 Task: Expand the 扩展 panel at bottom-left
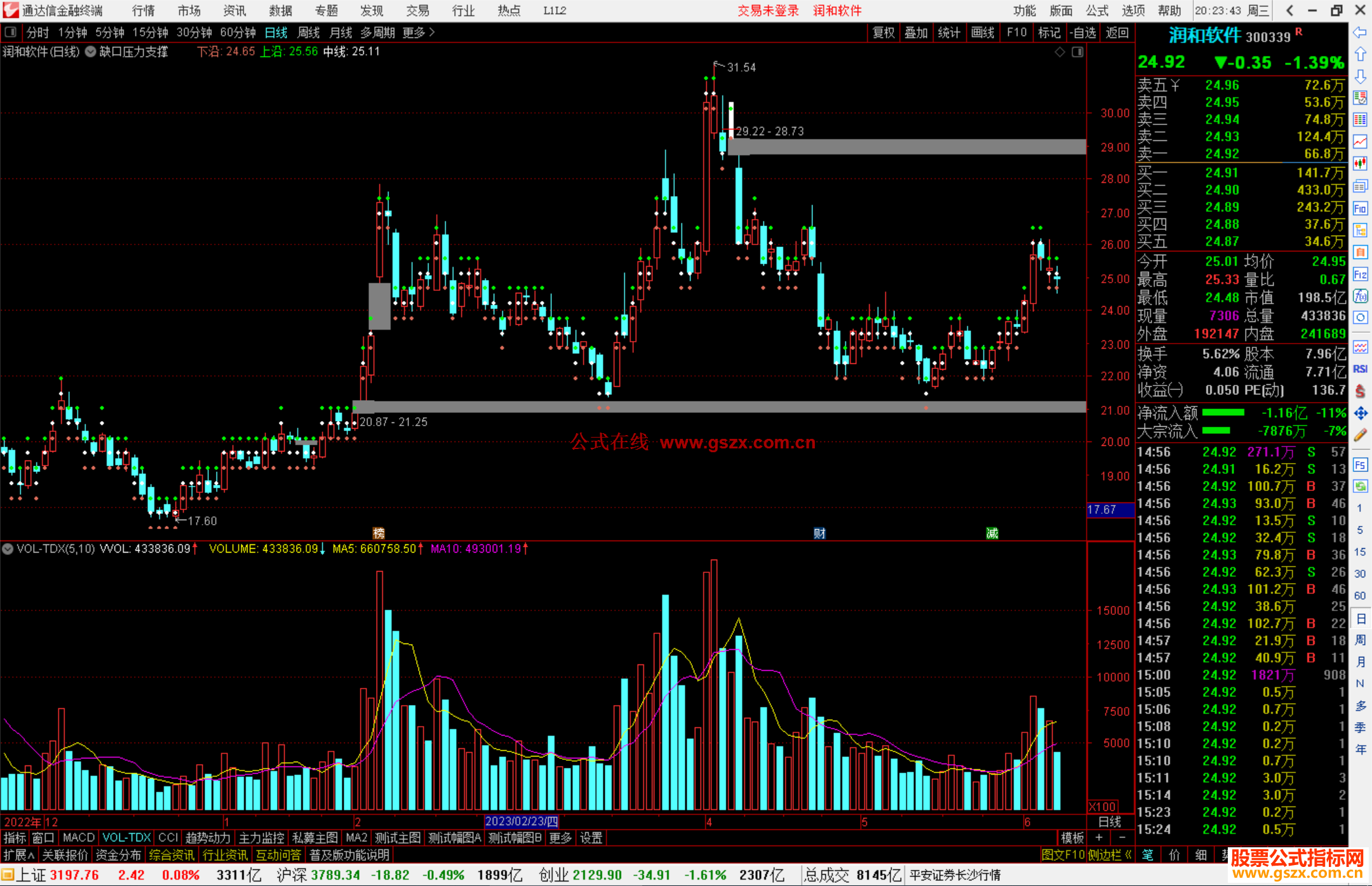tap(18, 855)
